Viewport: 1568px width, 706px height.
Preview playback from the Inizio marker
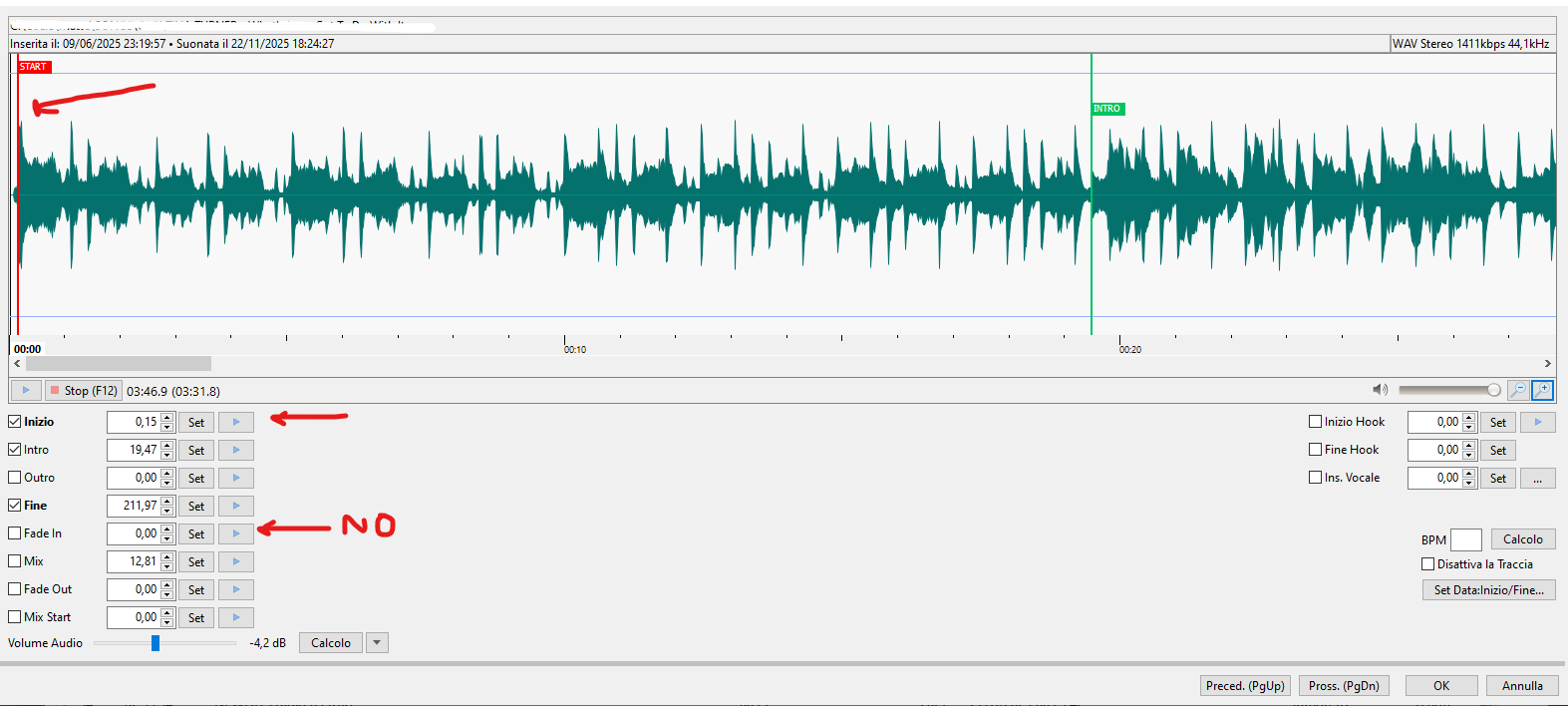pos(236,422)
